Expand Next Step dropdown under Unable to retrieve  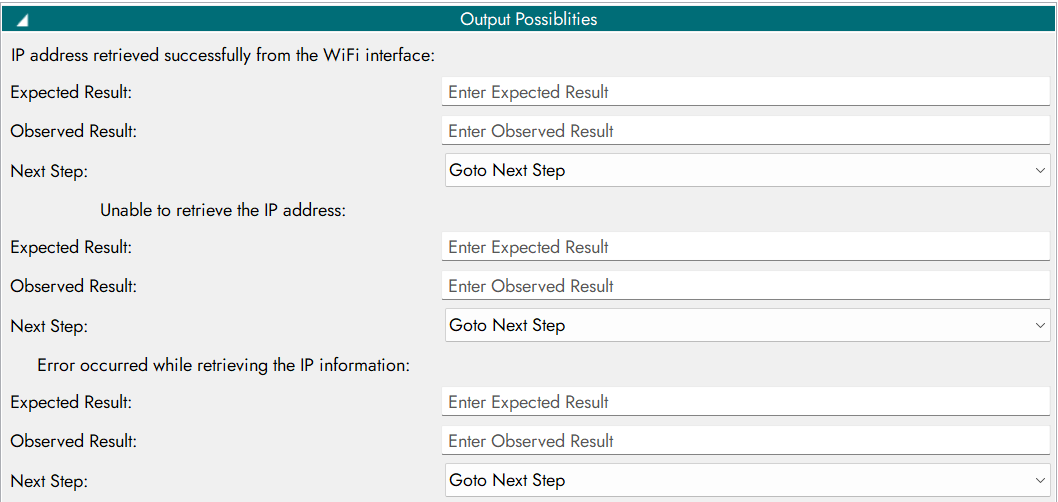click(x=747, y=325)
